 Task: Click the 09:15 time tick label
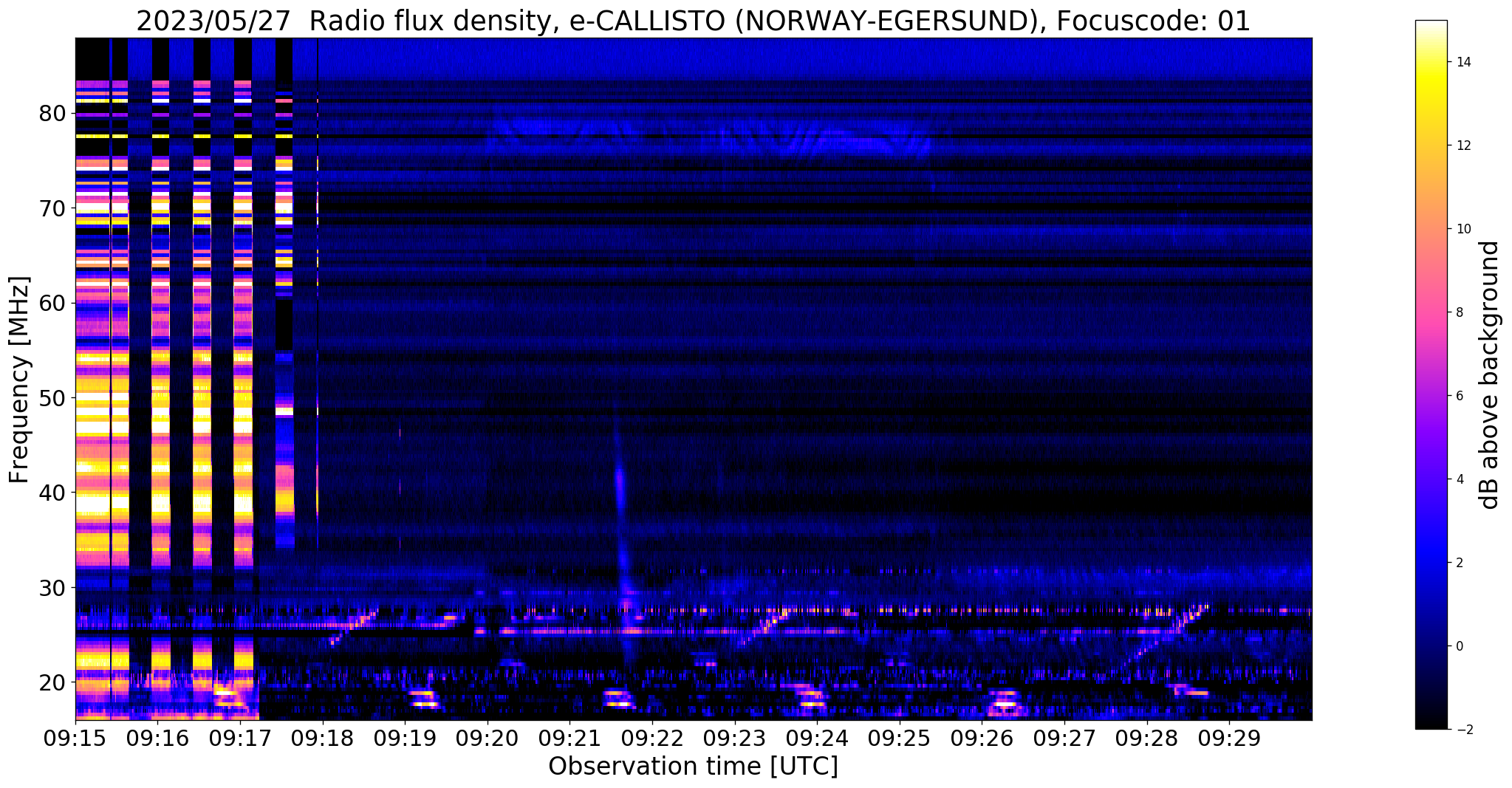click(x=76, y=737)
